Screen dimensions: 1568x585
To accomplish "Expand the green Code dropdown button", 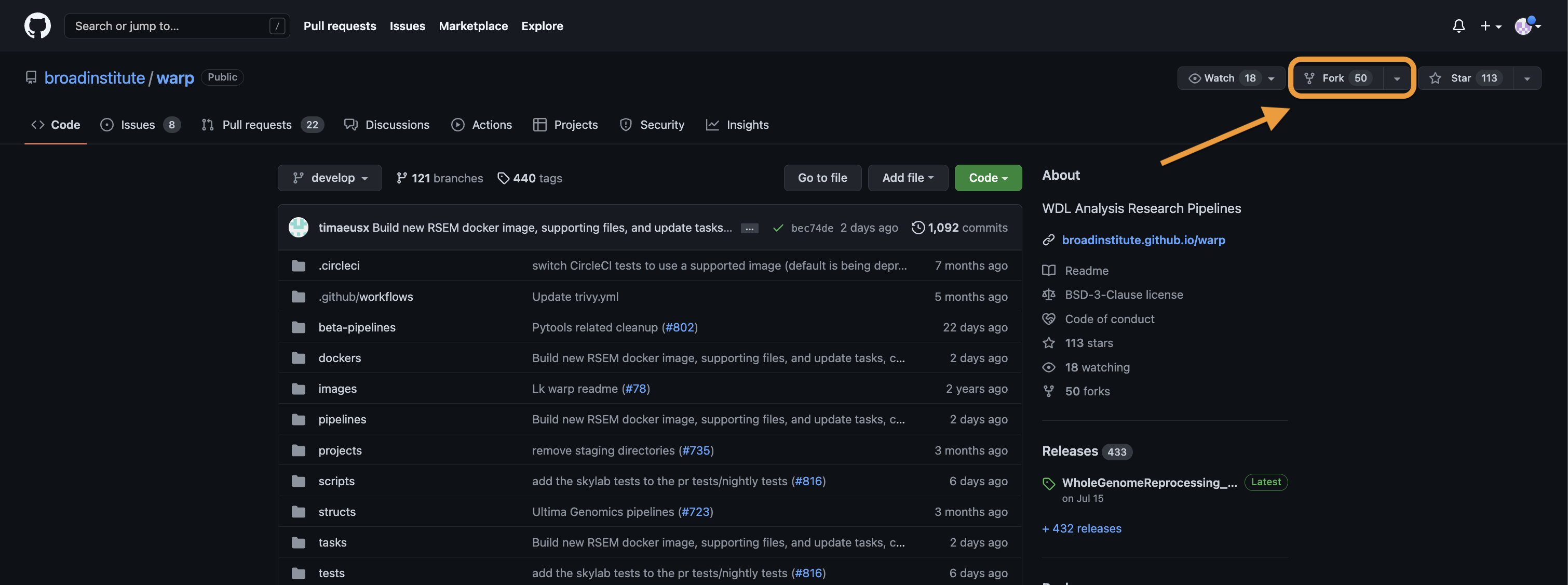I will point(988,178).
